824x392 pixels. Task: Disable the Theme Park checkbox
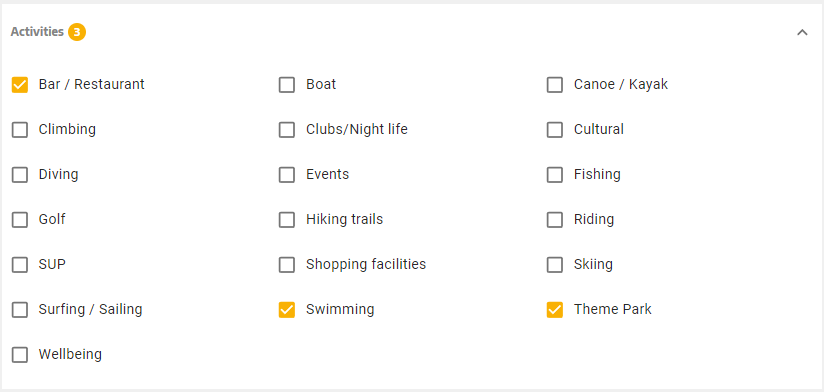point(554,310)
